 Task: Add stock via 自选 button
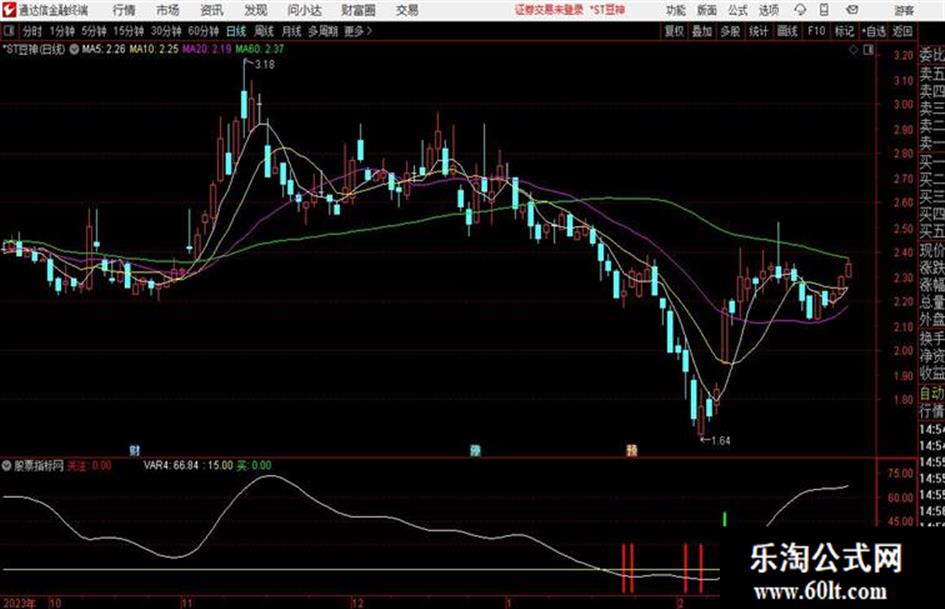tap(874, 31)
